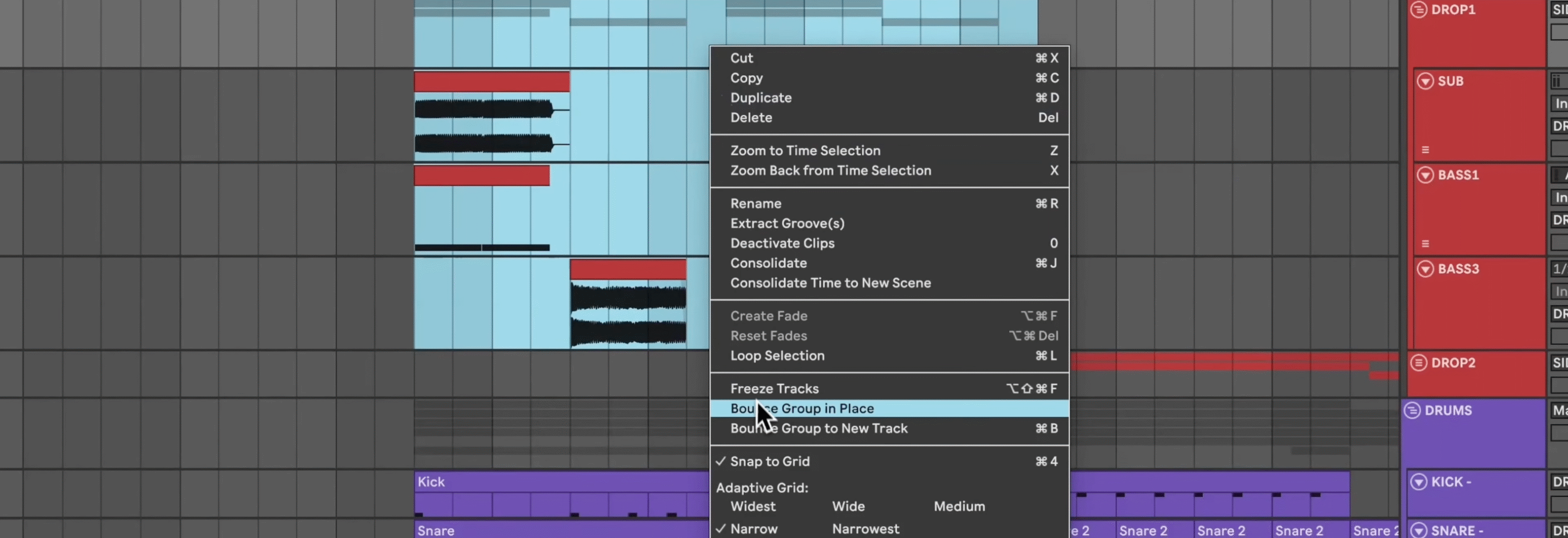This screenshot has height=538, width=1568.
Task: Unfold the DROP1 group track icon
Action: [1418, 9]
